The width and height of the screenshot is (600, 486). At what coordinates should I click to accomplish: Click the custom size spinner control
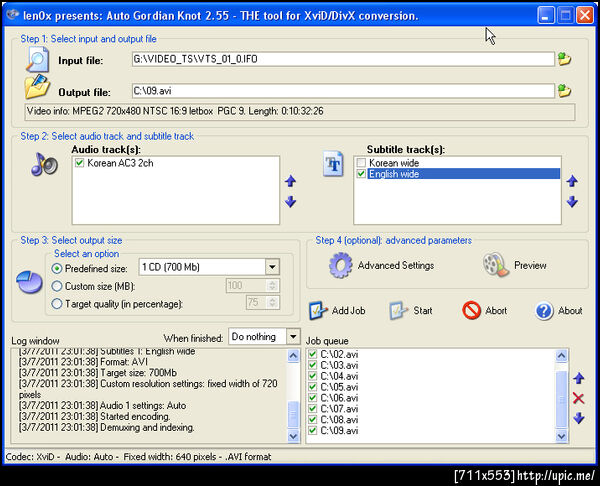click(x=272, y=285)
